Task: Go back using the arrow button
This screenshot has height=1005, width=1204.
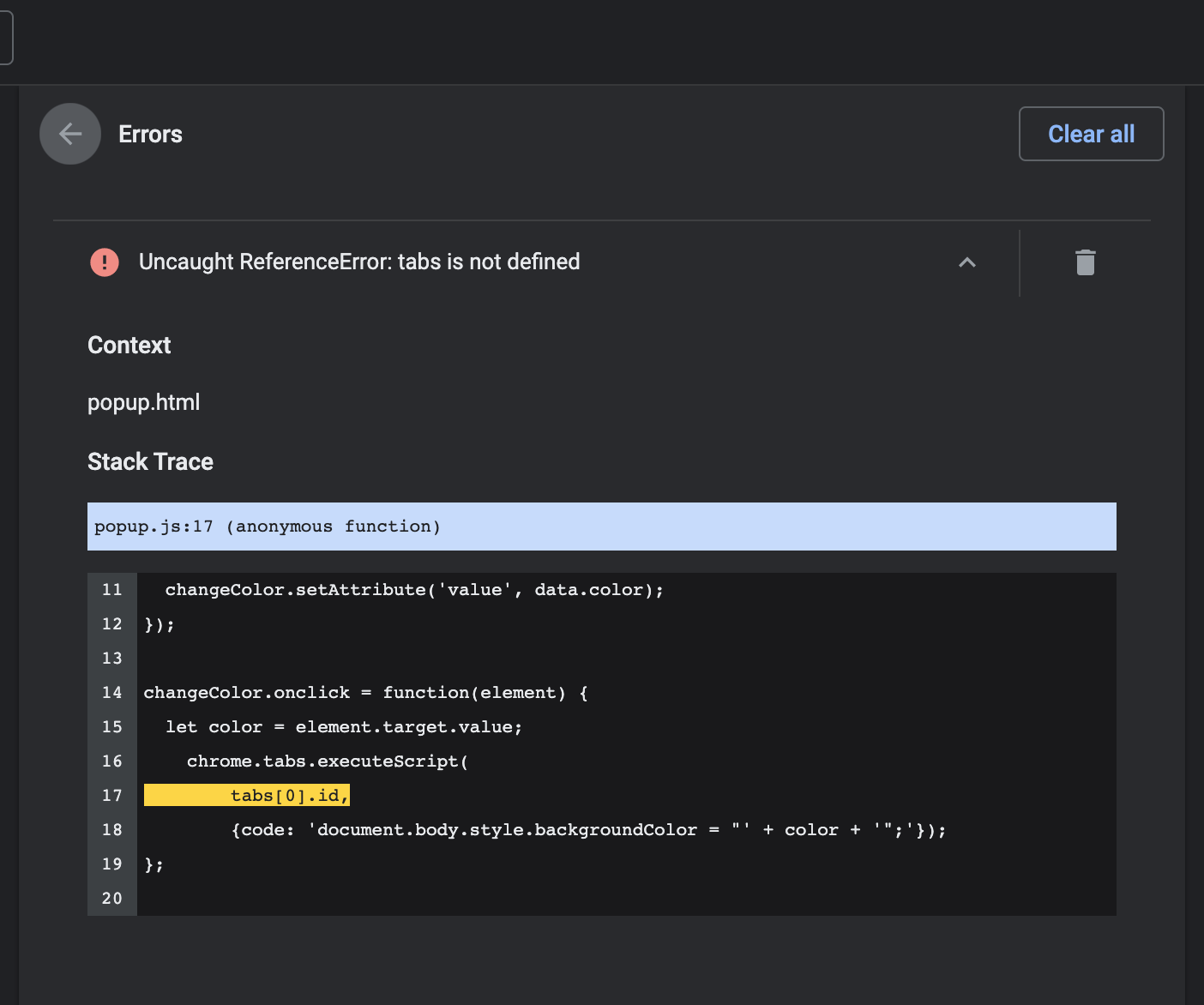Action: 70,134
